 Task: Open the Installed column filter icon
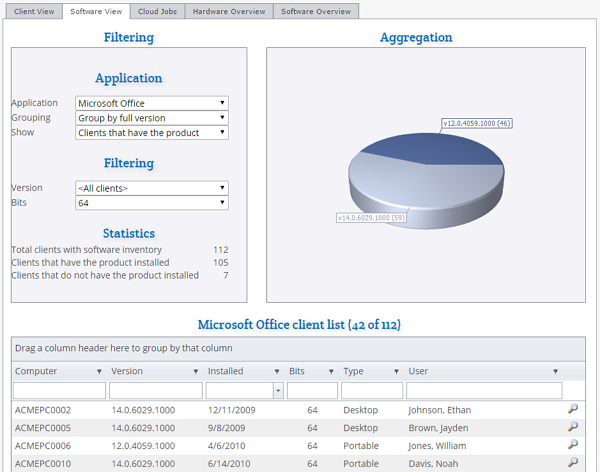pos(277,371)
